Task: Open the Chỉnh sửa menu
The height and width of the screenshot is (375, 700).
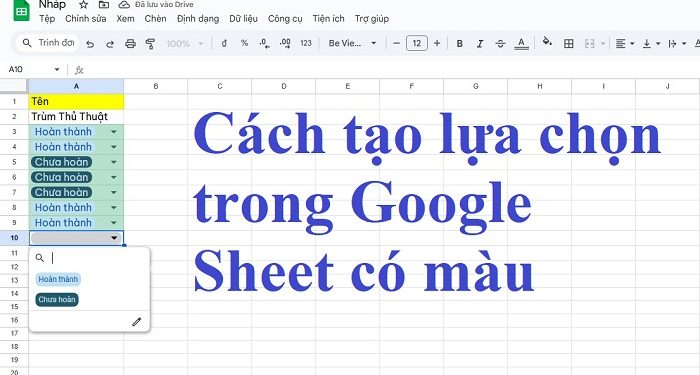Action: pyautogui.click(x=86, y=19)
